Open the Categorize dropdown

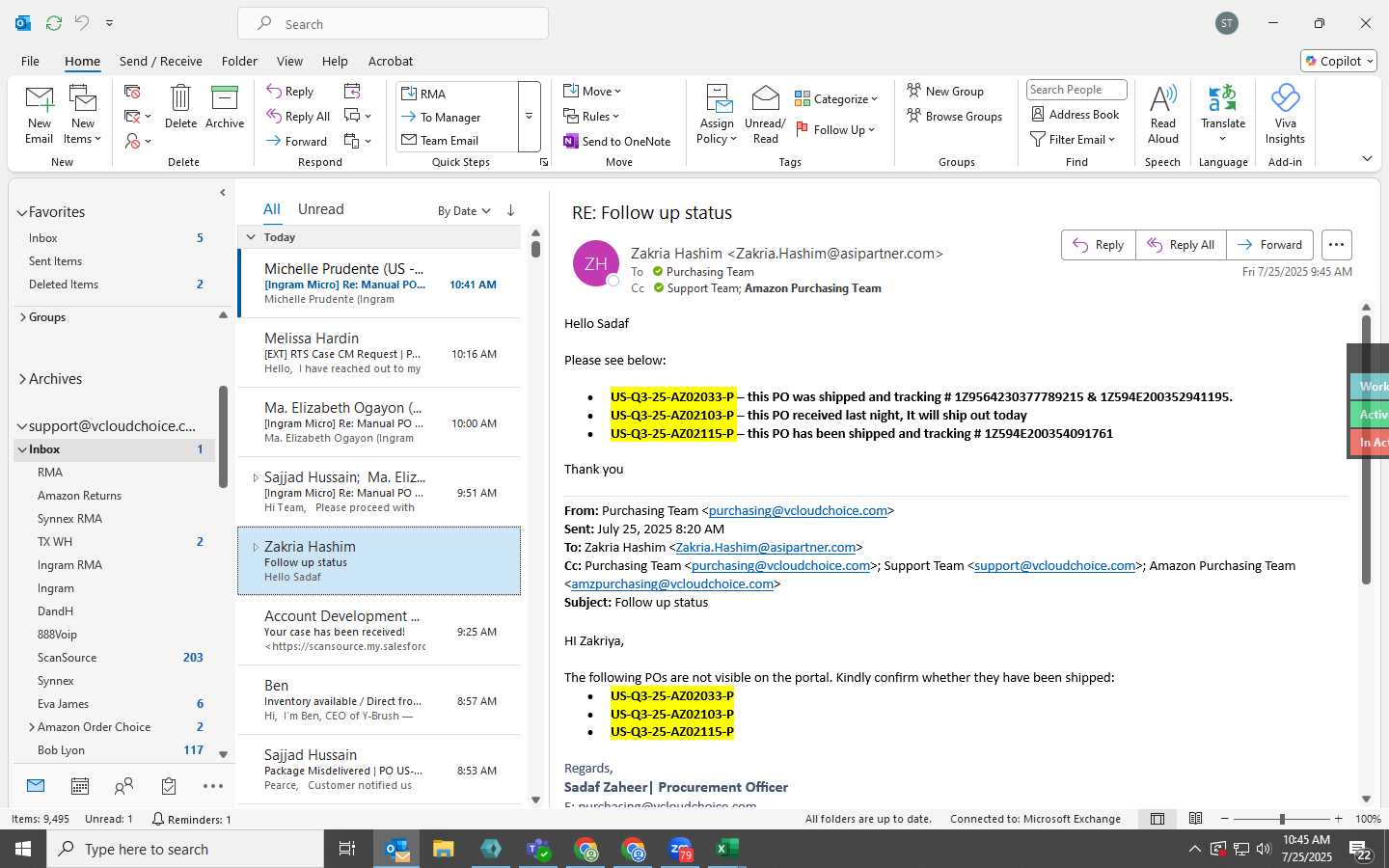pos(836,99)
